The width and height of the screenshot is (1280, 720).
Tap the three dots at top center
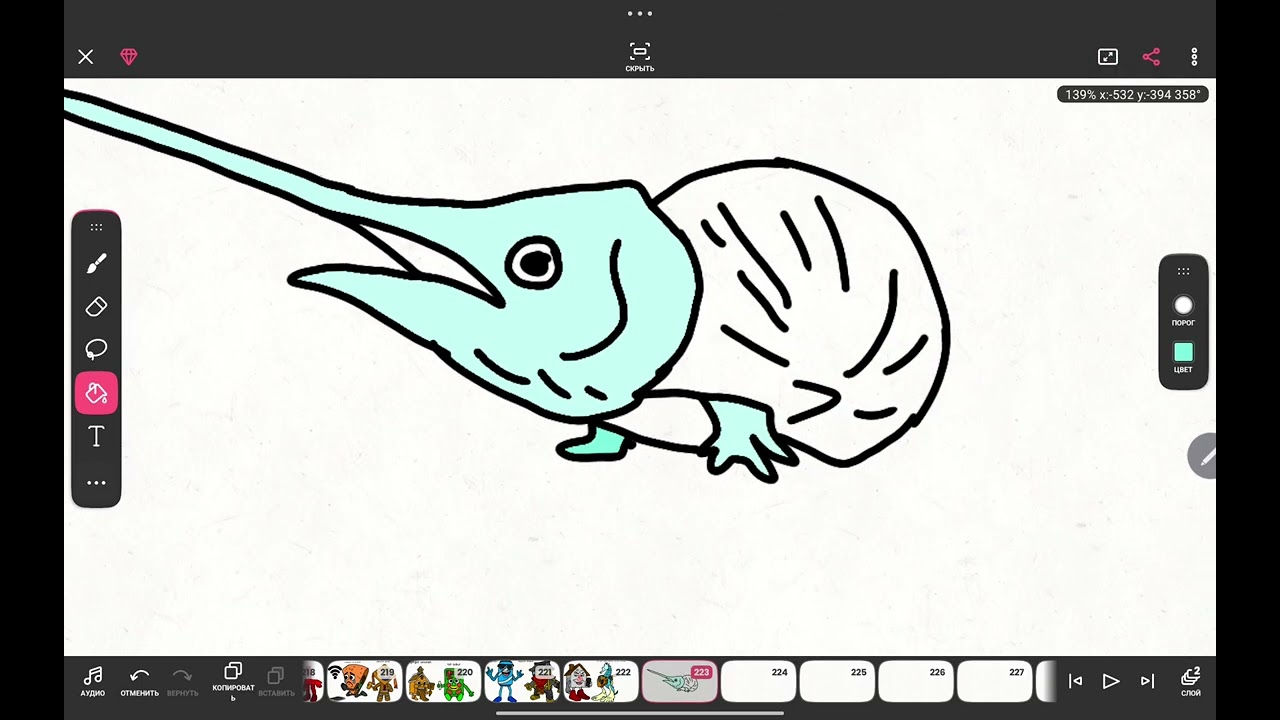(x=640, y=14)
